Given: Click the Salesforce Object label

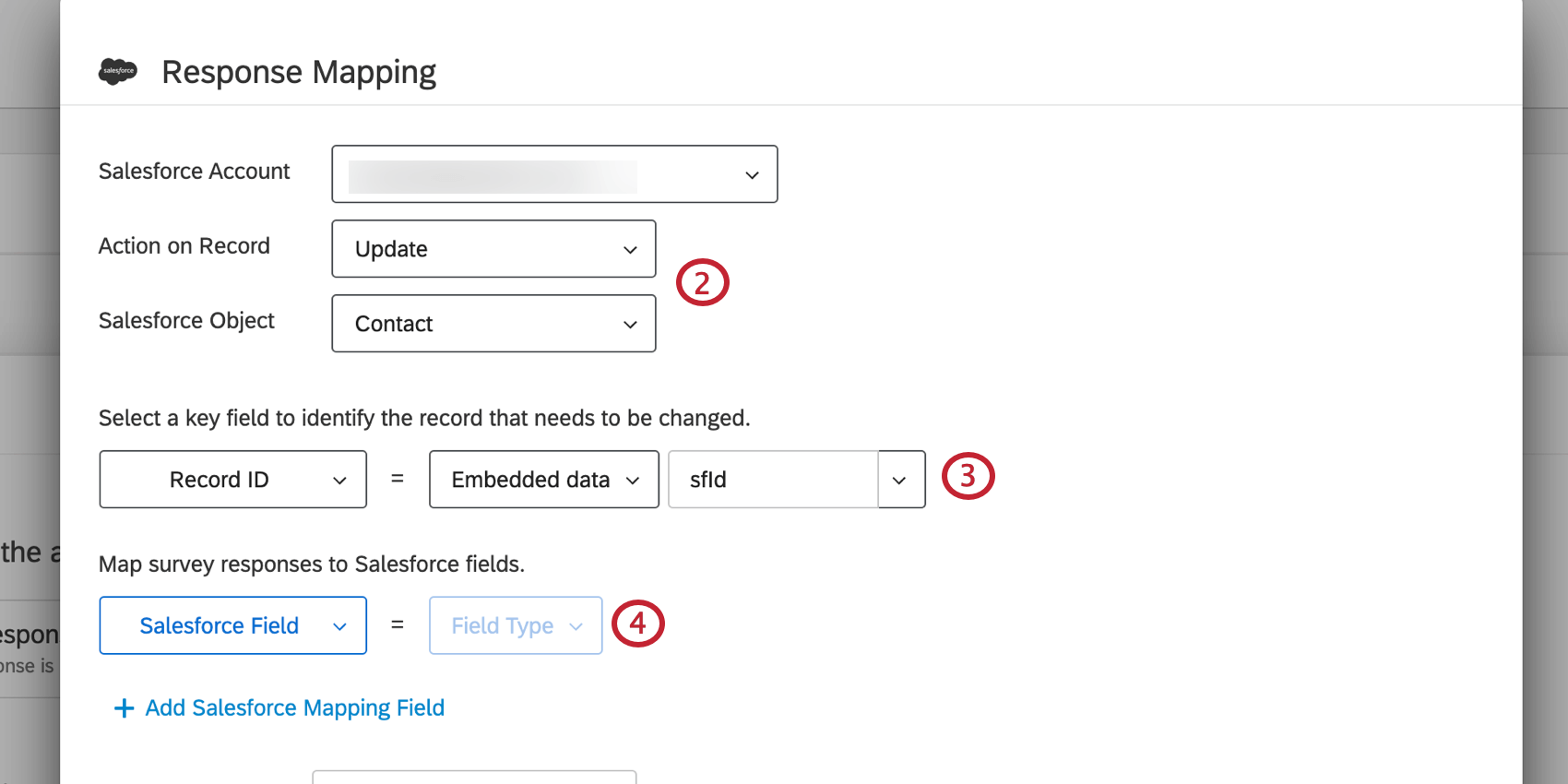Looking at the screenshot, I should [186, 321].
